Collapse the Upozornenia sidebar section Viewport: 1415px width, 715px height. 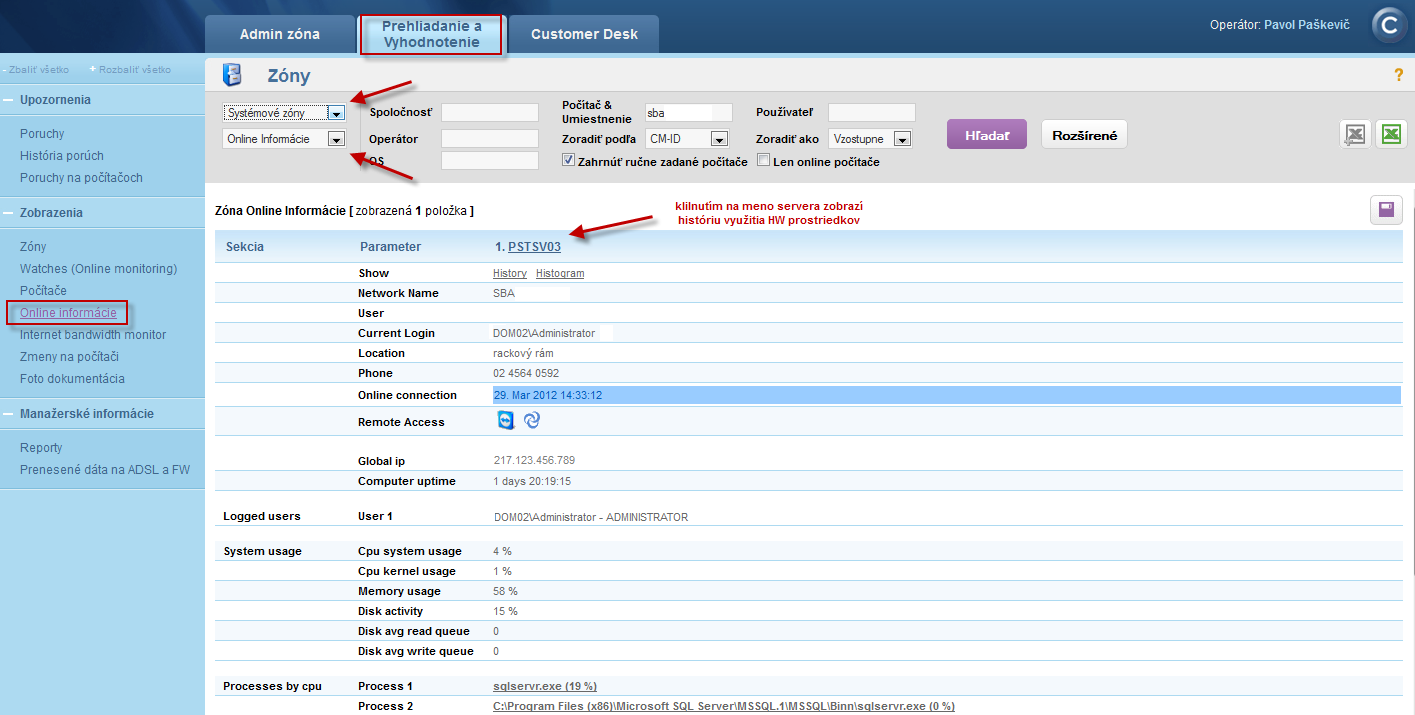55,100
